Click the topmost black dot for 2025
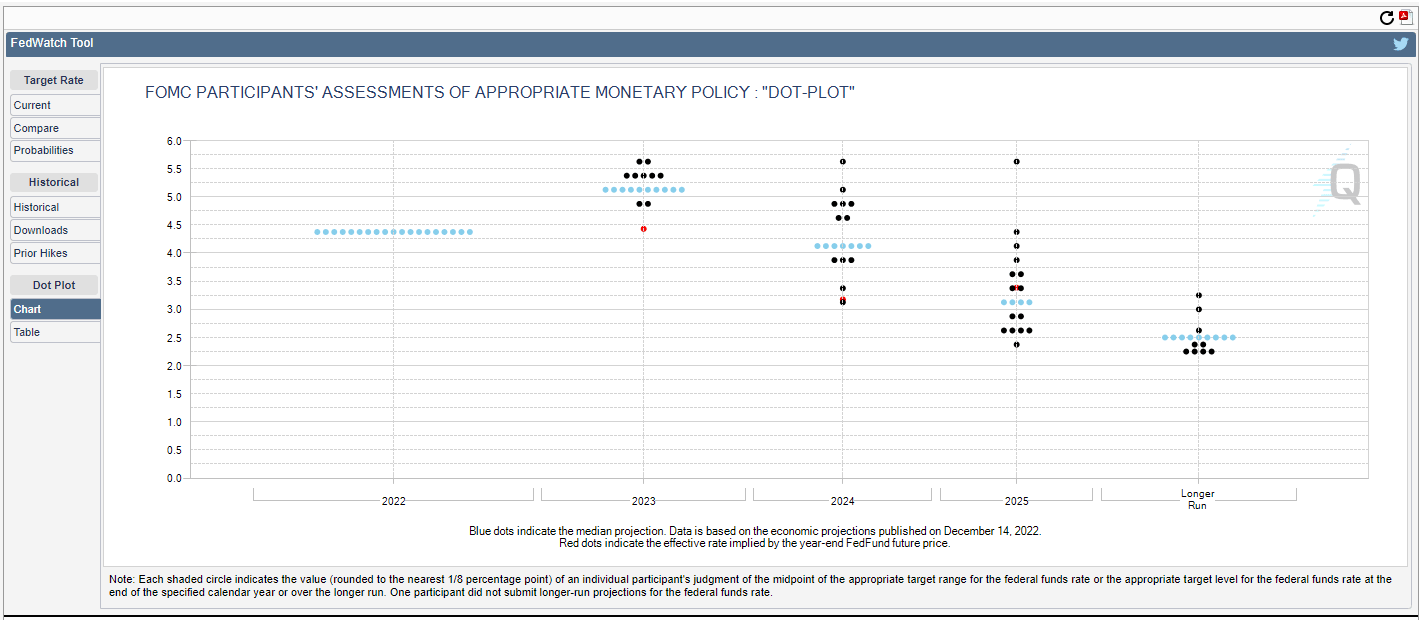The height and width of the screenshot is (620, 1419). 1017,161
